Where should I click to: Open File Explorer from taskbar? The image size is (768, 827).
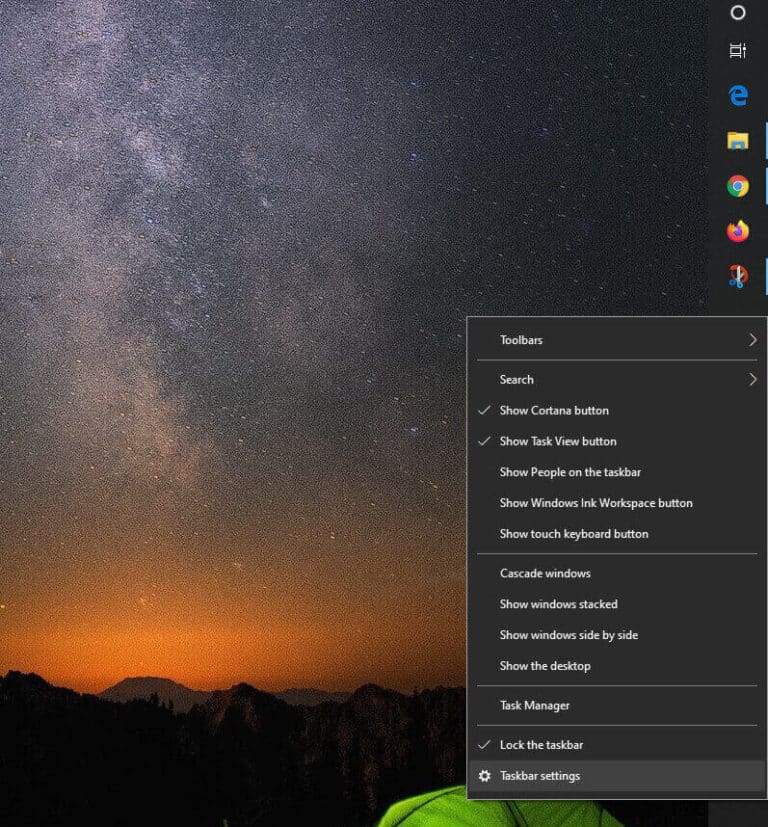pyautogui.click(x=738, y=141)
